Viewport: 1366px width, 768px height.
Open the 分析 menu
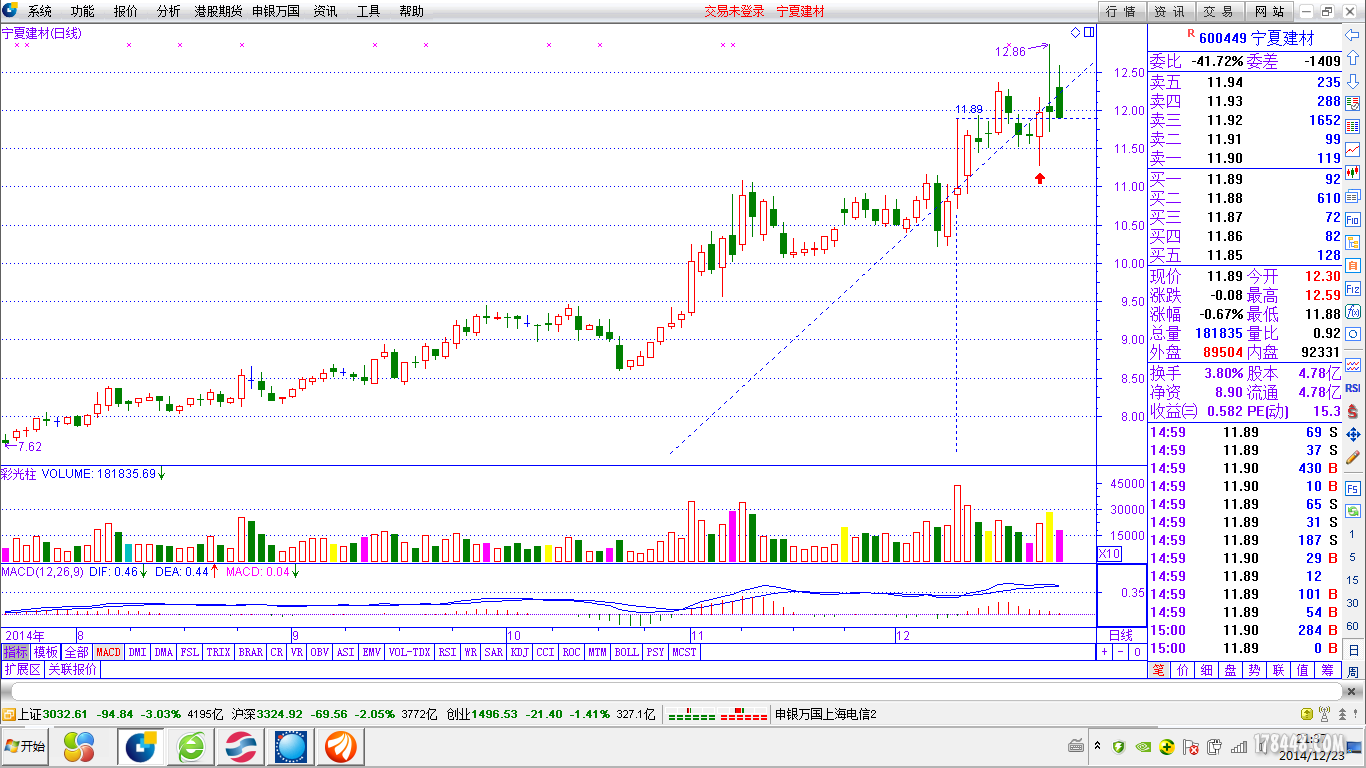click(169, 11)
